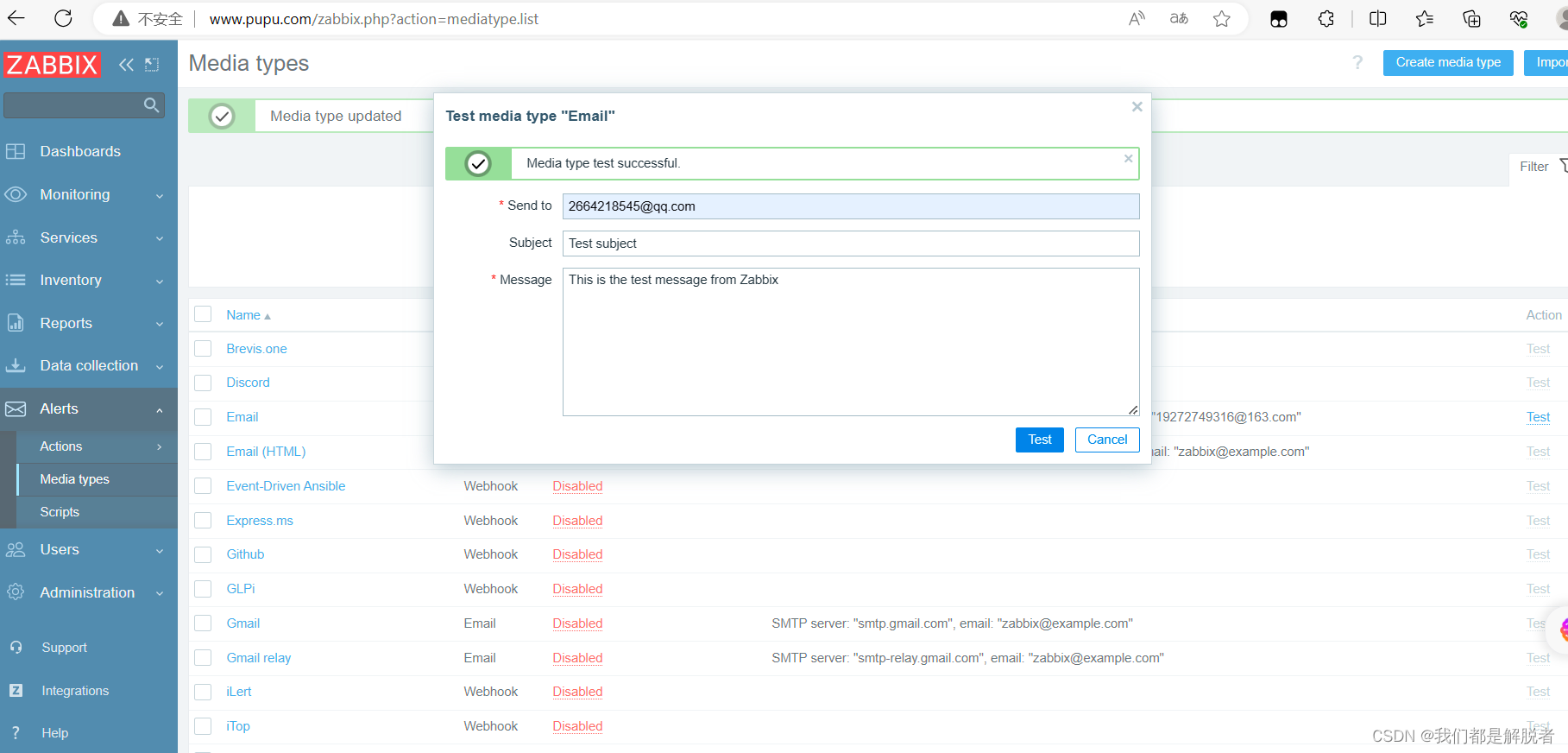Click the page help question mark icon
Image resolution: width=1568 pixels, height=753 pixels.
[x=1357, y=62]
